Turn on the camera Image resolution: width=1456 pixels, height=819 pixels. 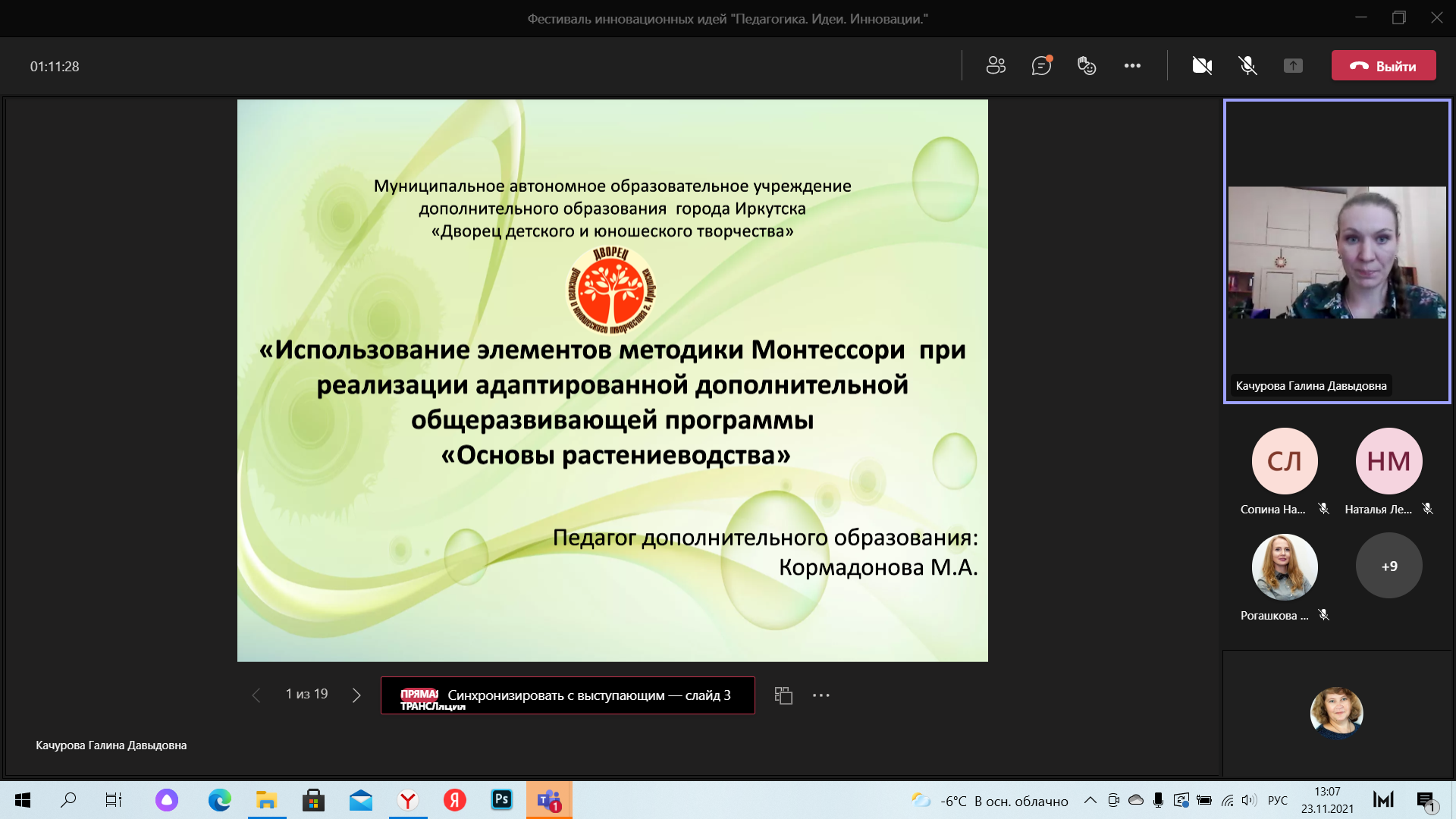1202,66
